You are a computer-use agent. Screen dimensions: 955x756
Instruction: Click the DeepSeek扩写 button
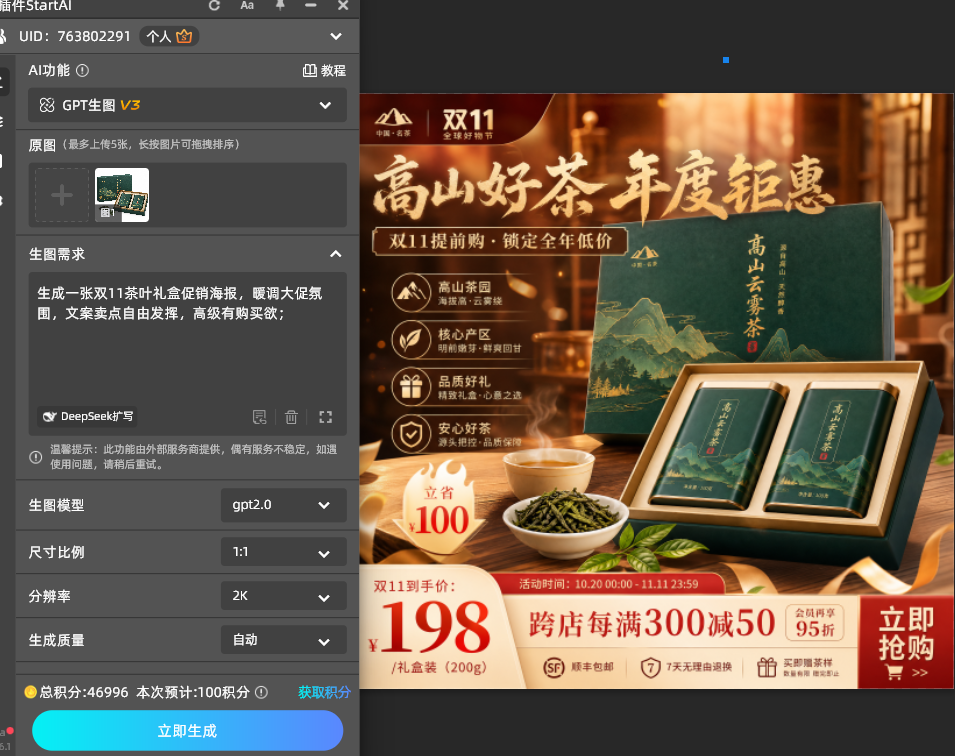click(87, 417)
